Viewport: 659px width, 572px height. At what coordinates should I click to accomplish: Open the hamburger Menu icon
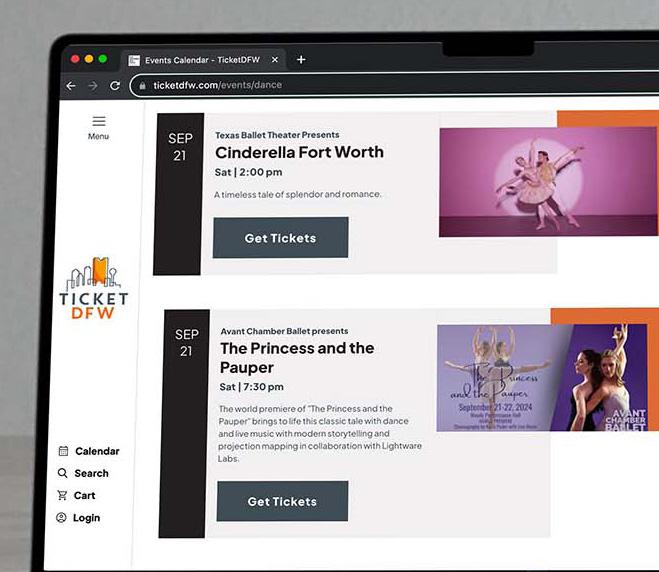click(99, 121)
